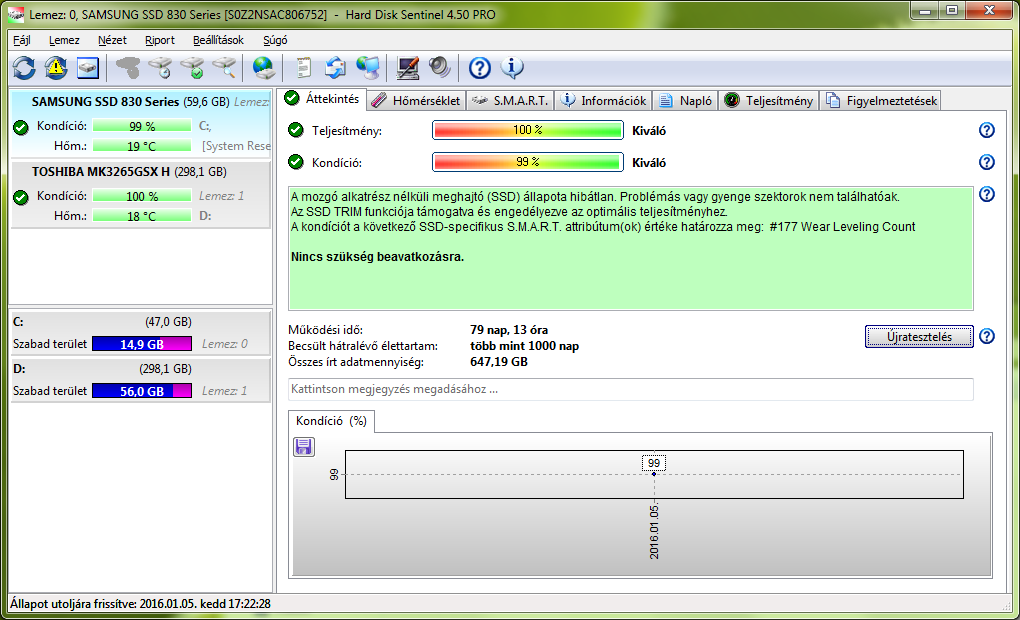Switch to the Információk tab
Viewport: 1020px width, 620px height.
(604, 101)
